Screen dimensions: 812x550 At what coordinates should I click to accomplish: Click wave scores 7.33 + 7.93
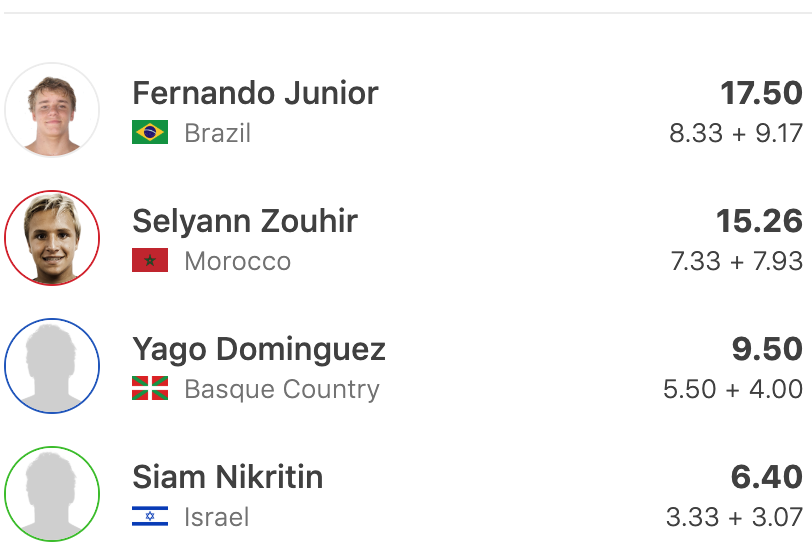(x=736, y=261)
